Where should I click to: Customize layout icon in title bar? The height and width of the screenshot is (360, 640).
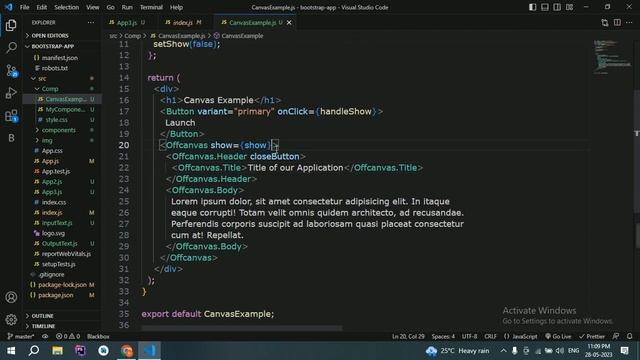[x=569, y=7]
